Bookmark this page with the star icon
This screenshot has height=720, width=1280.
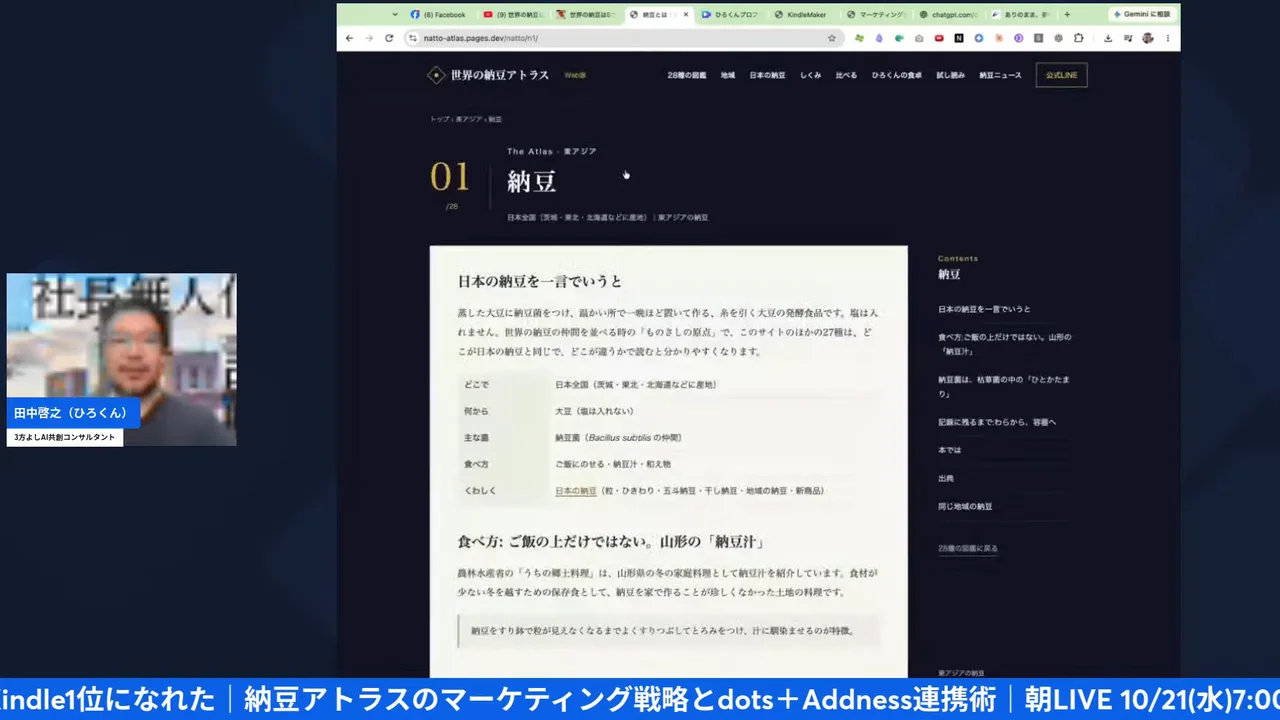832,38
